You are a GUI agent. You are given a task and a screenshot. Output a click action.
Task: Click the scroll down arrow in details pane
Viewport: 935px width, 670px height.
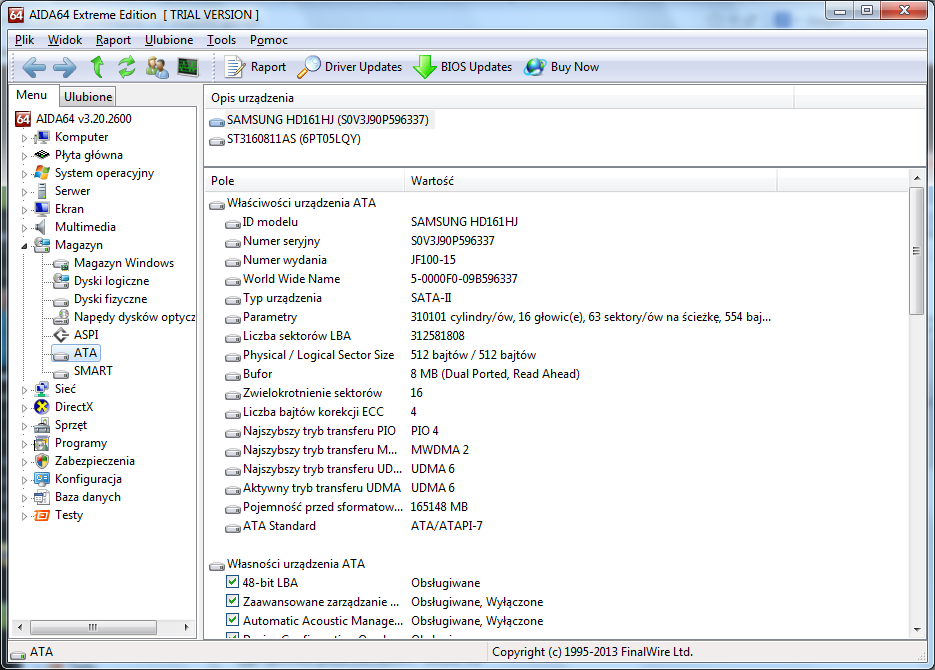(917, 629)
